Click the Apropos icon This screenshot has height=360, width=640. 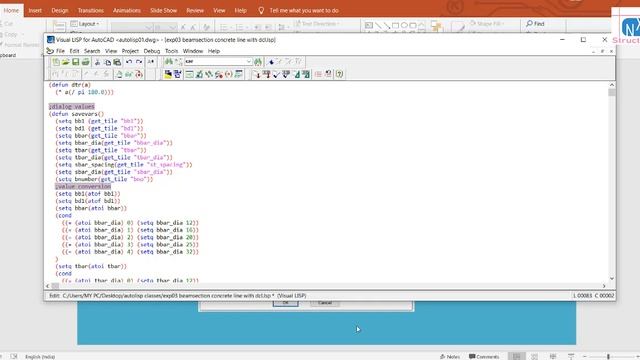pos(229,74)
